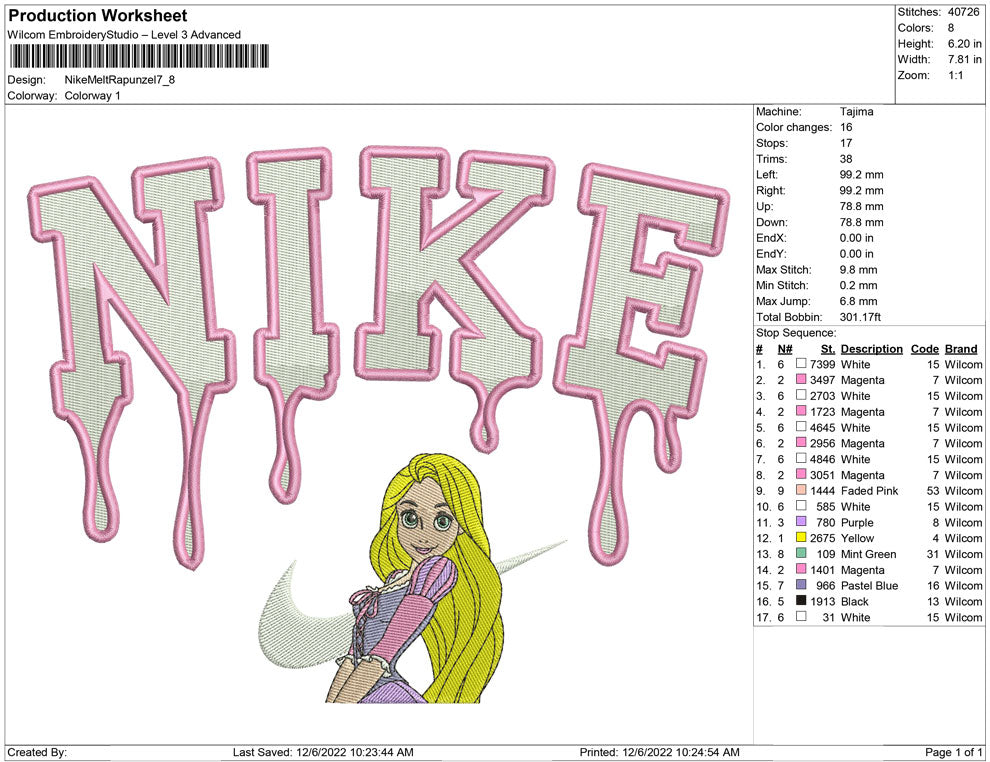Image resolution: width=990 pixels, height=762 pixels.
Task: Click the Page 1 of 1 footer text
Action: tap(953, 752)
